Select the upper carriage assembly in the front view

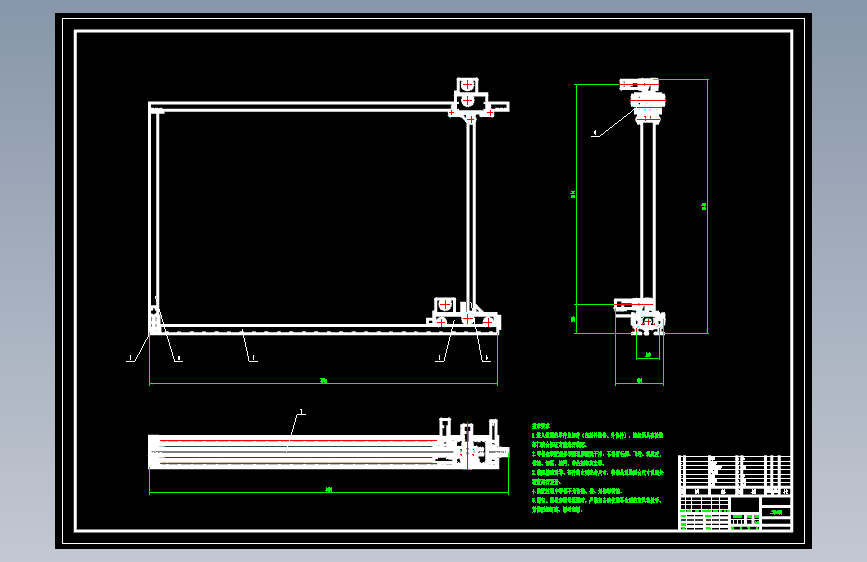(x=469, y=100)
